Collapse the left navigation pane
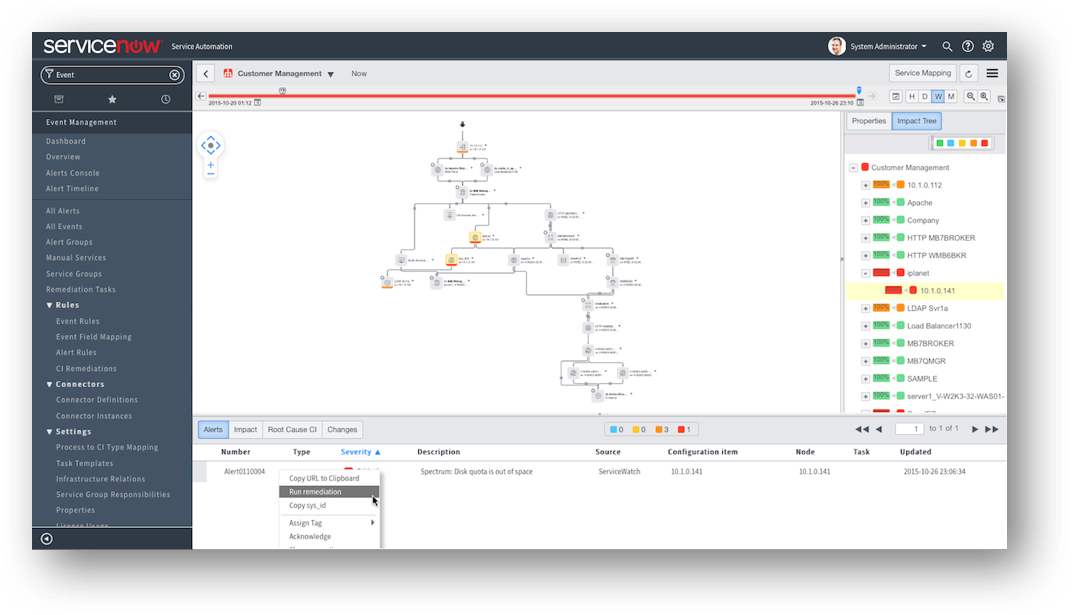 pyautogui.click(x=46, y=538)
